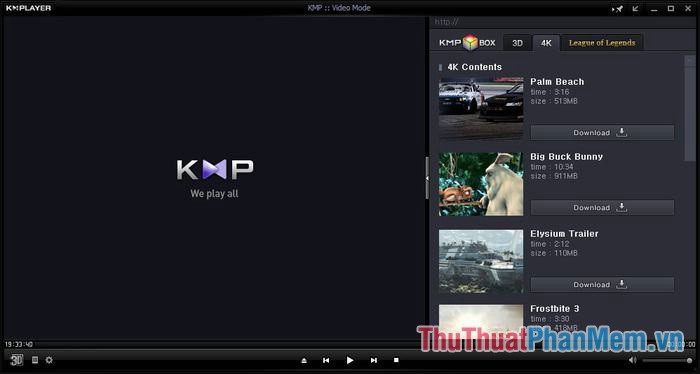Screen dimensions: 700x374
Task: Collapse the side panel with the divider arrow
Action: [427, 178]
